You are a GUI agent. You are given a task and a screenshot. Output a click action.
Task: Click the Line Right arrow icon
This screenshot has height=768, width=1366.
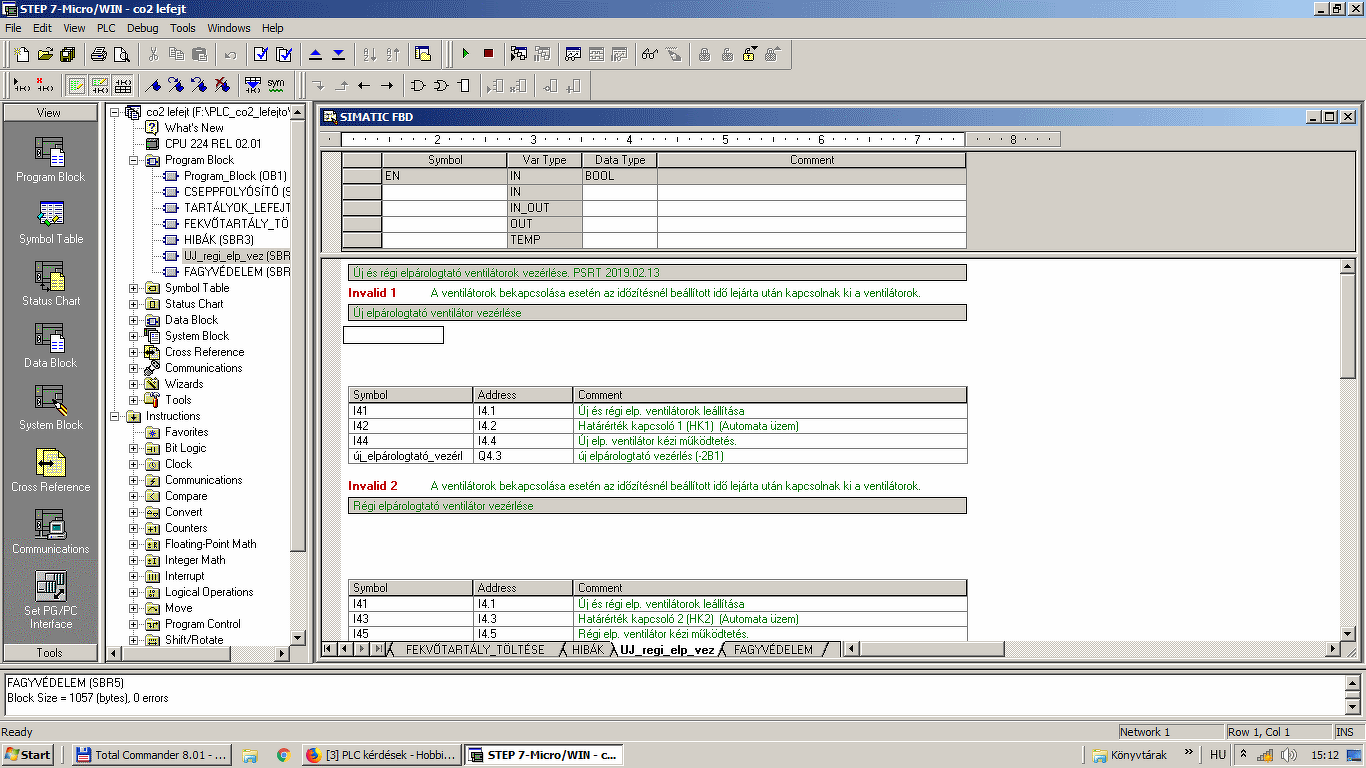pos(387,85)
